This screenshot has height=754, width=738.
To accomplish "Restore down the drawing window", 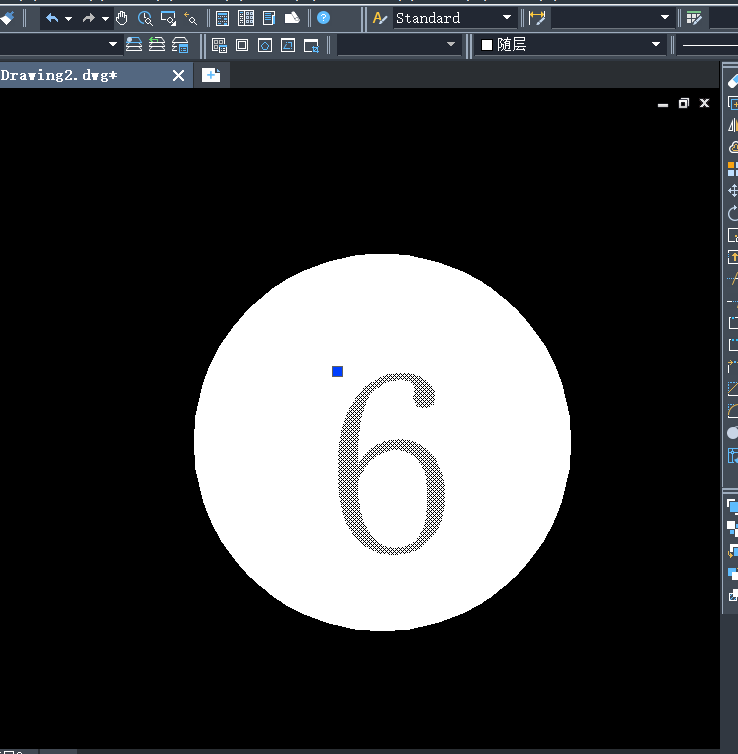I will point(684,103).
